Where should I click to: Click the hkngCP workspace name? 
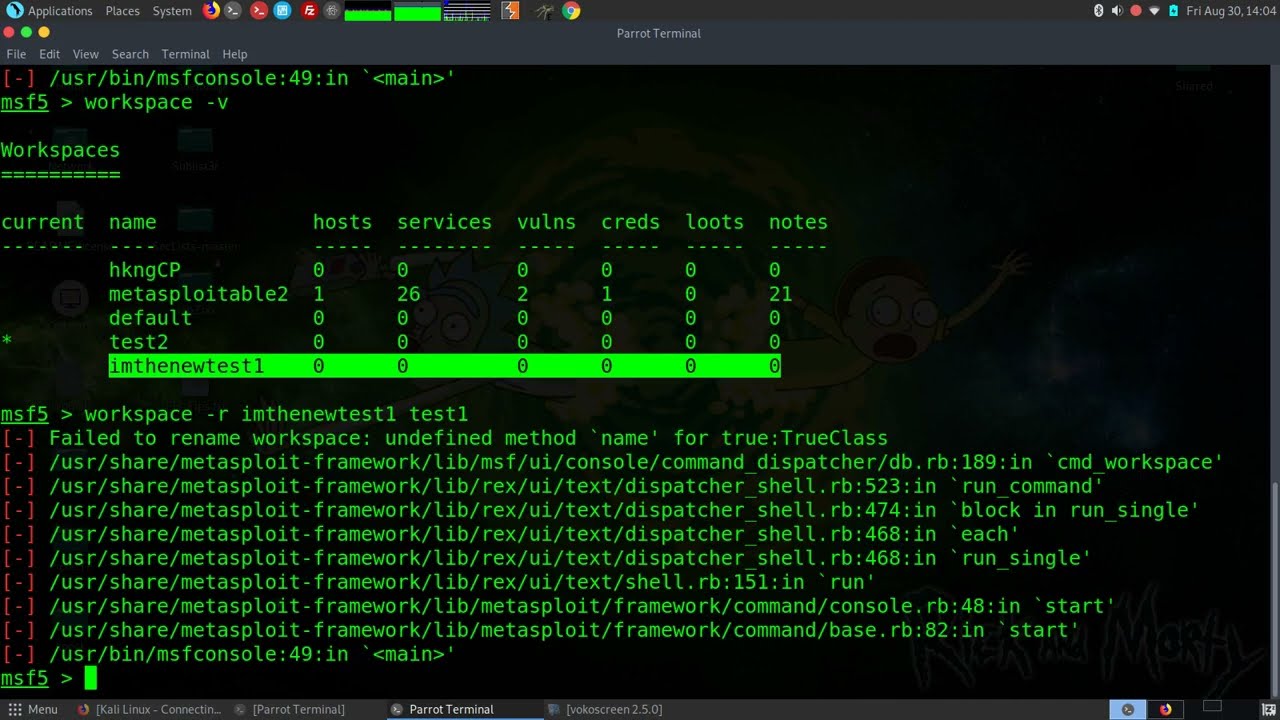144,270
